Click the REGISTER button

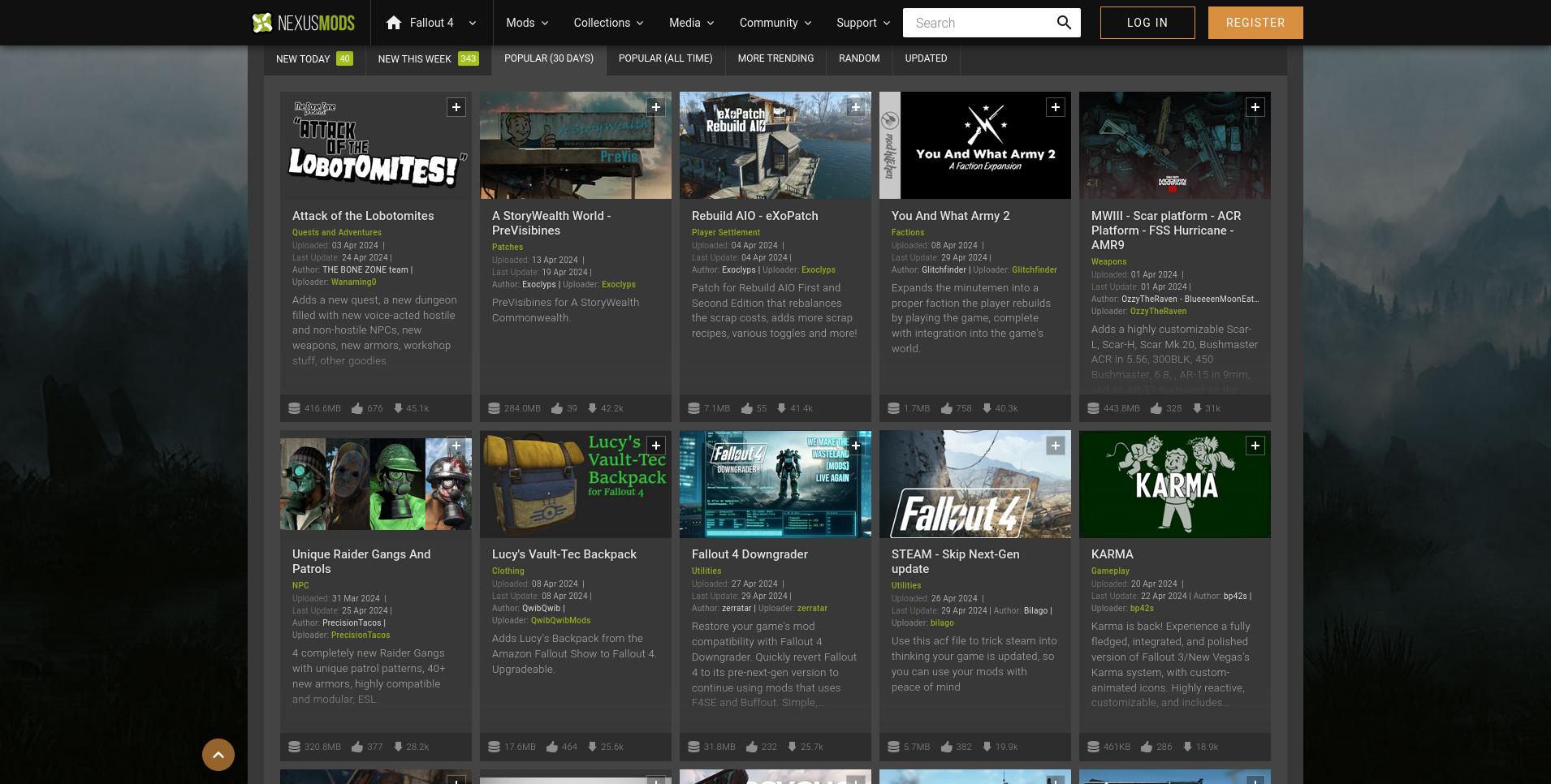pos(1255,23)
